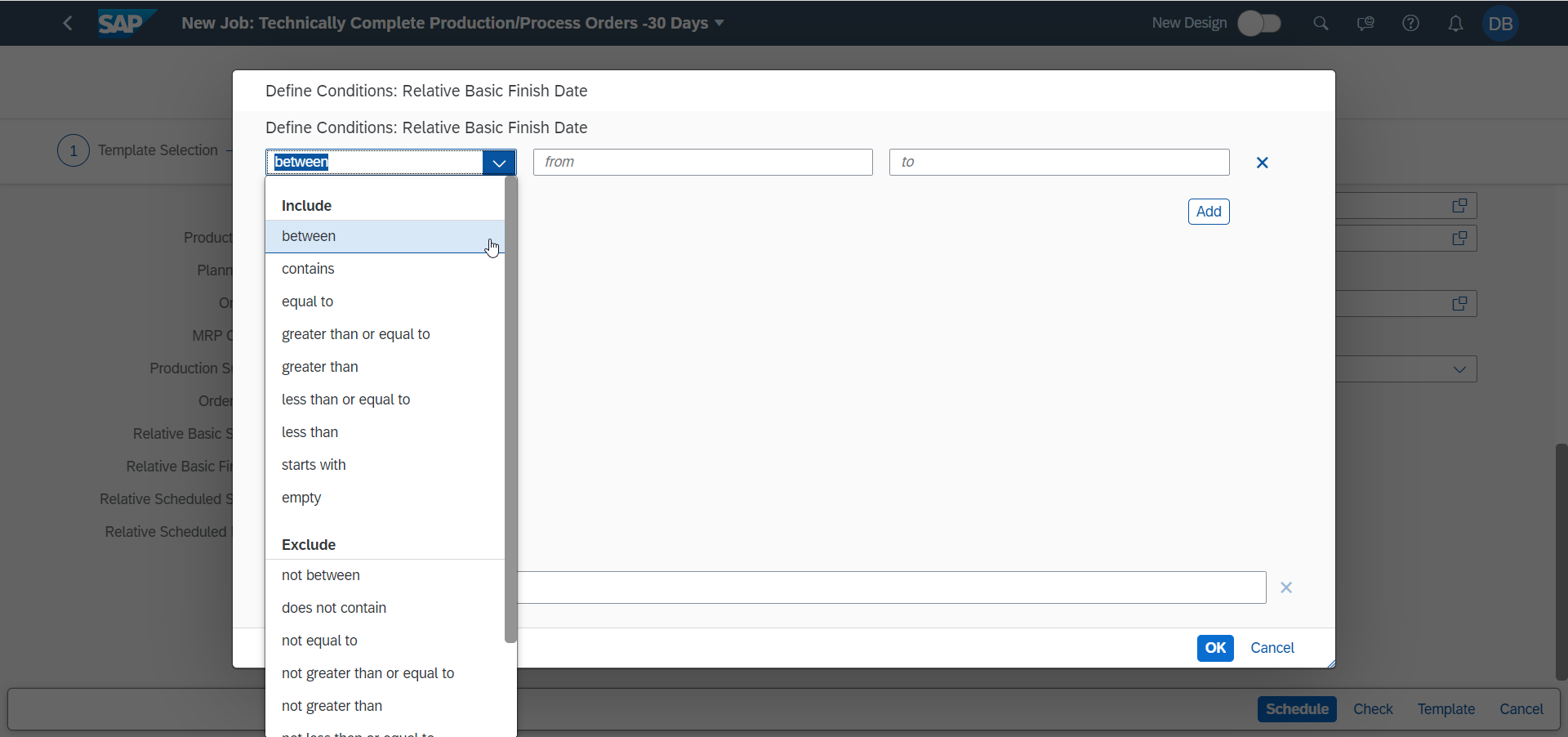Go back using the header back arrow
The height and width of the screenshot is (737, 1568).
click(x=68, y=23)
